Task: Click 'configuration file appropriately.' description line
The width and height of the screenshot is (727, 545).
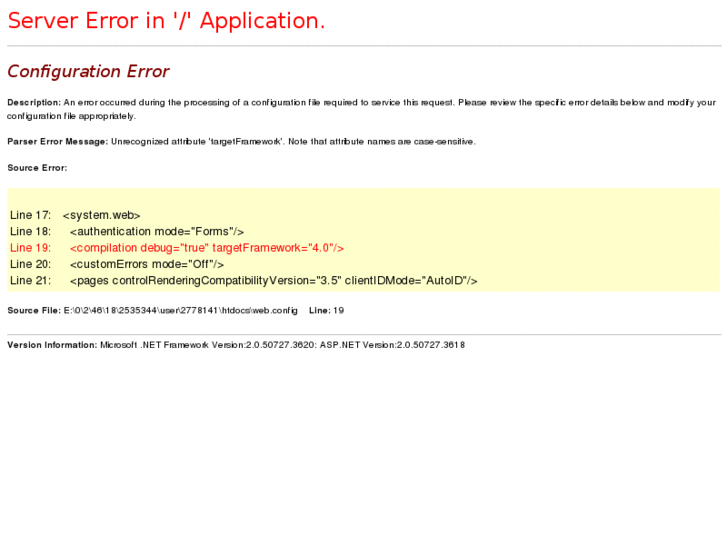Action: click(71, 116)
